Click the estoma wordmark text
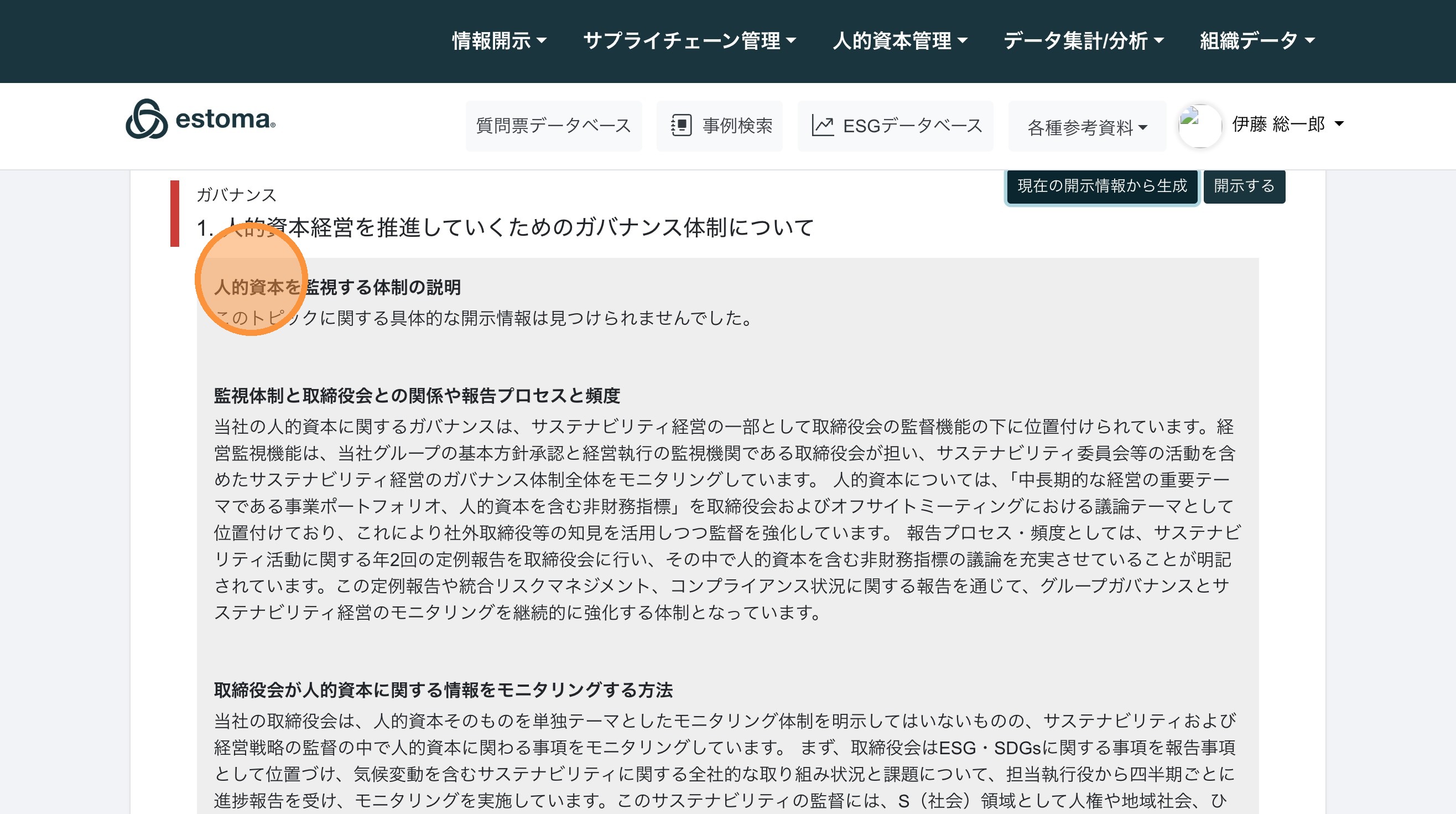The width and height of the screenshot is (1456, 814). pos(225,120)
